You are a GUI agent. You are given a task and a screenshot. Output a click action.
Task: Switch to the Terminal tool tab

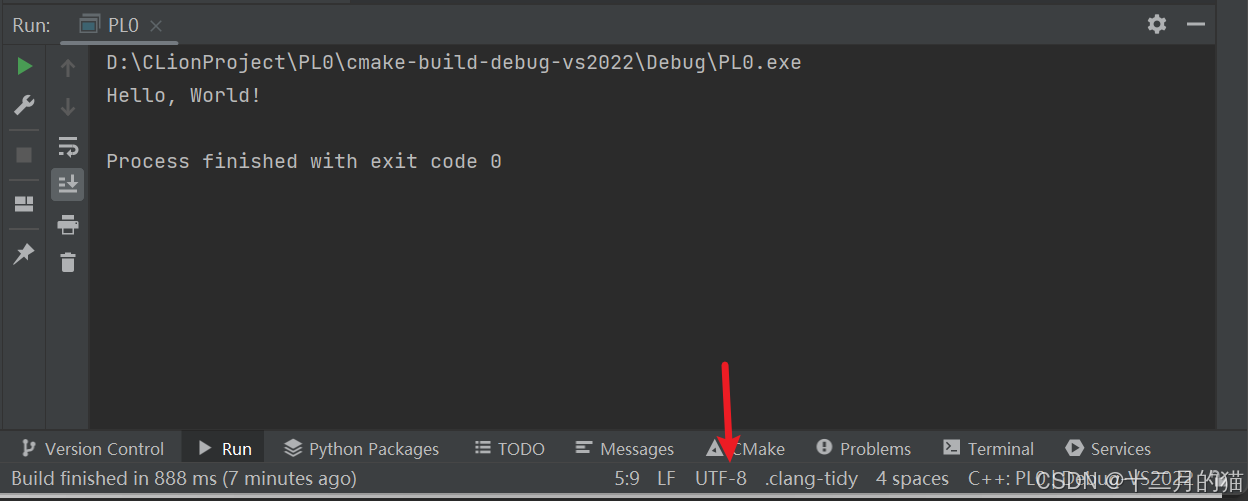pos(988,448)
